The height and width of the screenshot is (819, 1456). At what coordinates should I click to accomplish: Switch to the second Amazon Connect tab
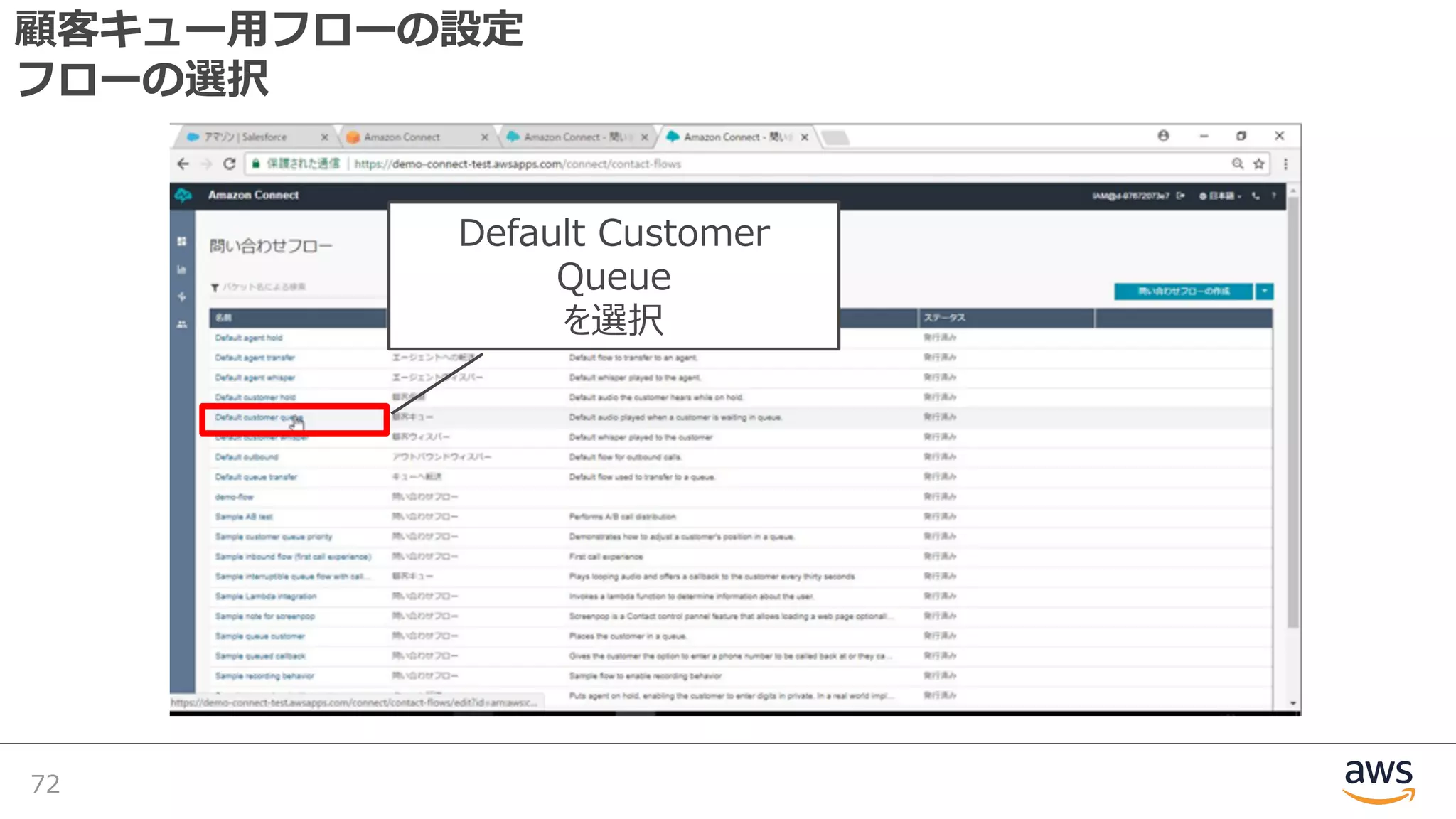(x=416, y=137)
